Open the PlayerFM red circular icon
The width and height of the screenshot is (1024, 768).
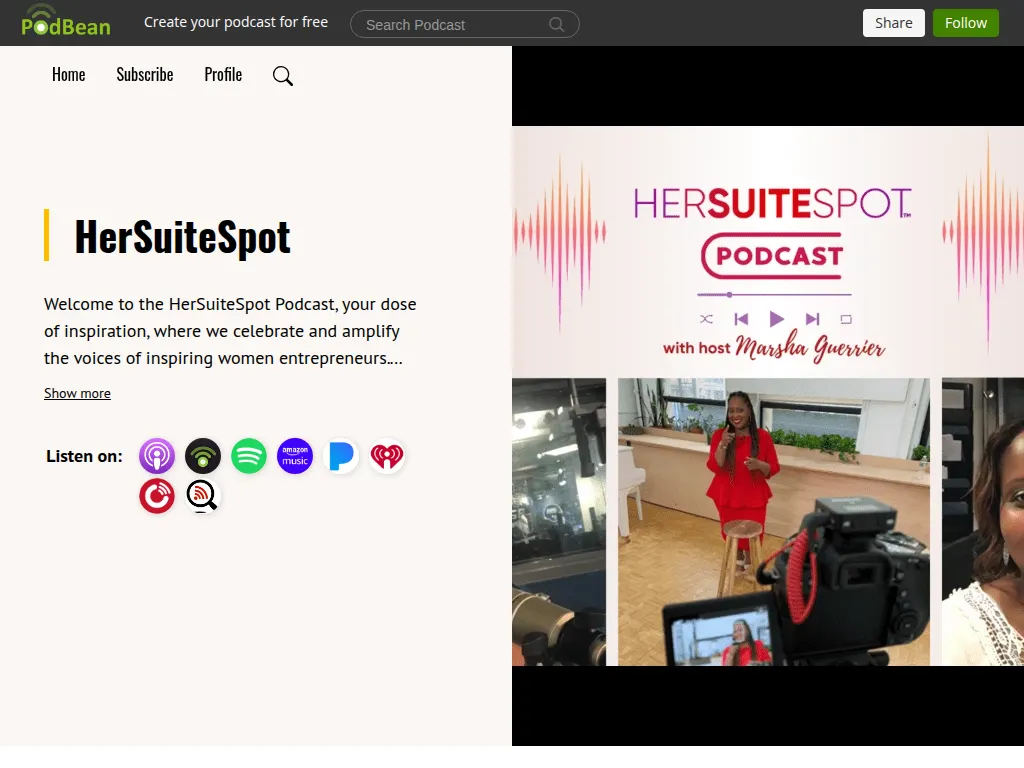tap(157, 496)
